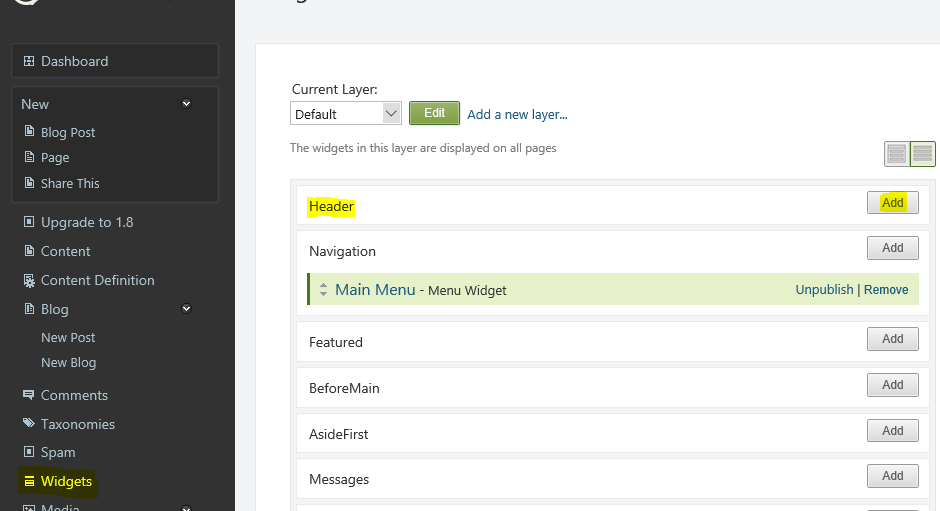This screenshot has height=511, width=940.
Task: Open Upgrade to 1.8 menu item
Action: pyautogui.click(x=86, y=222)
